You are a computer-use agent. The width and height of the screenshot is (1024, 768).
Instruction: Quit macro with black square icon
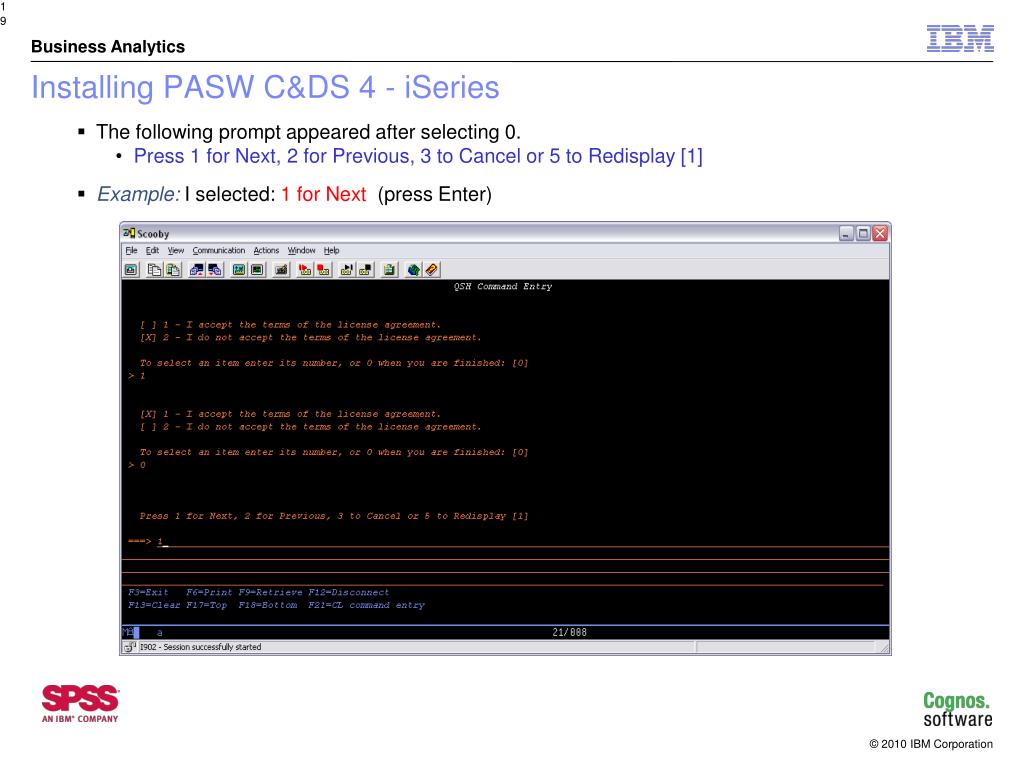click(x=365, y=270)
